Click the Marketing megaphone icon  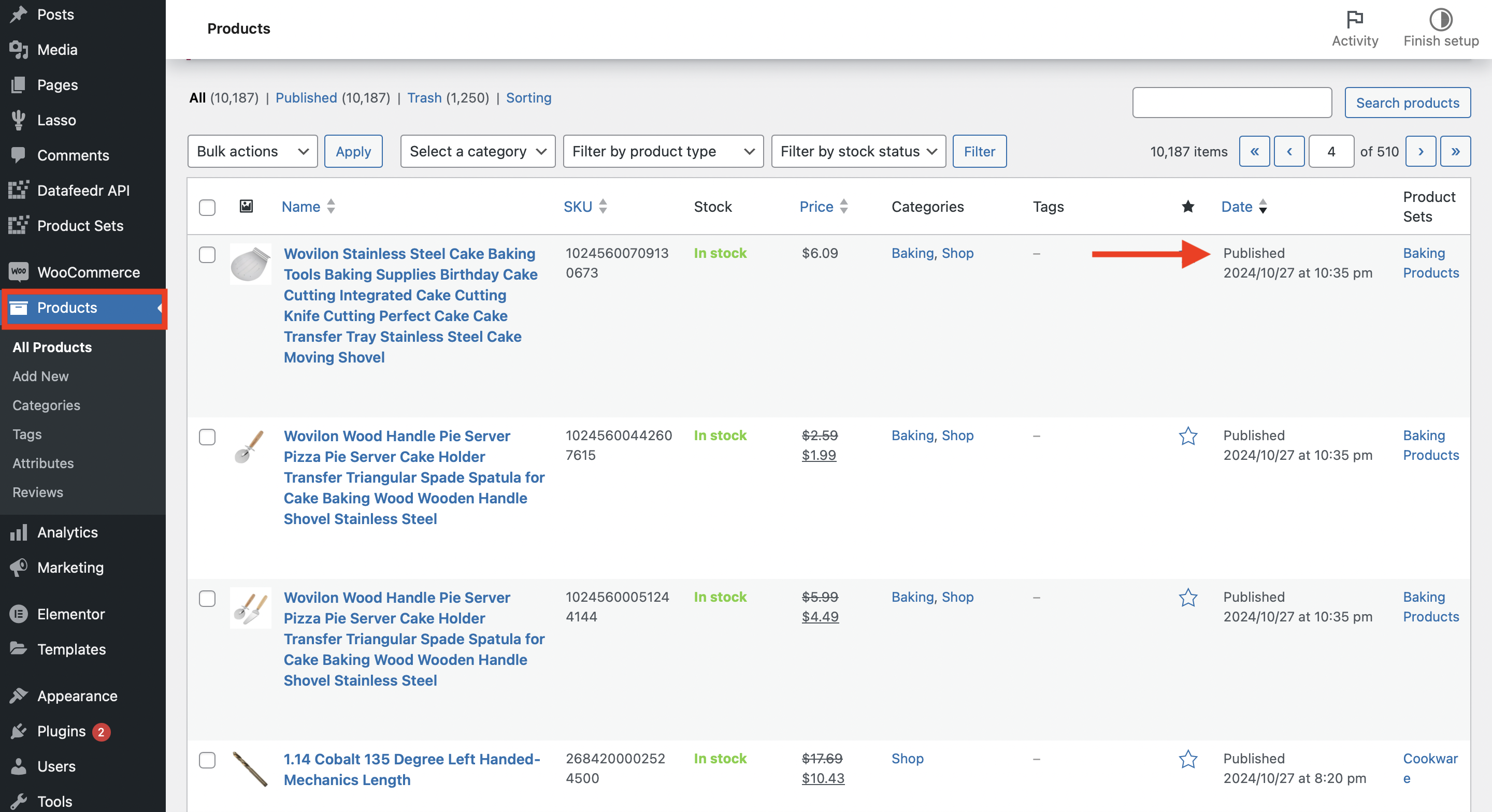(19, 568)
